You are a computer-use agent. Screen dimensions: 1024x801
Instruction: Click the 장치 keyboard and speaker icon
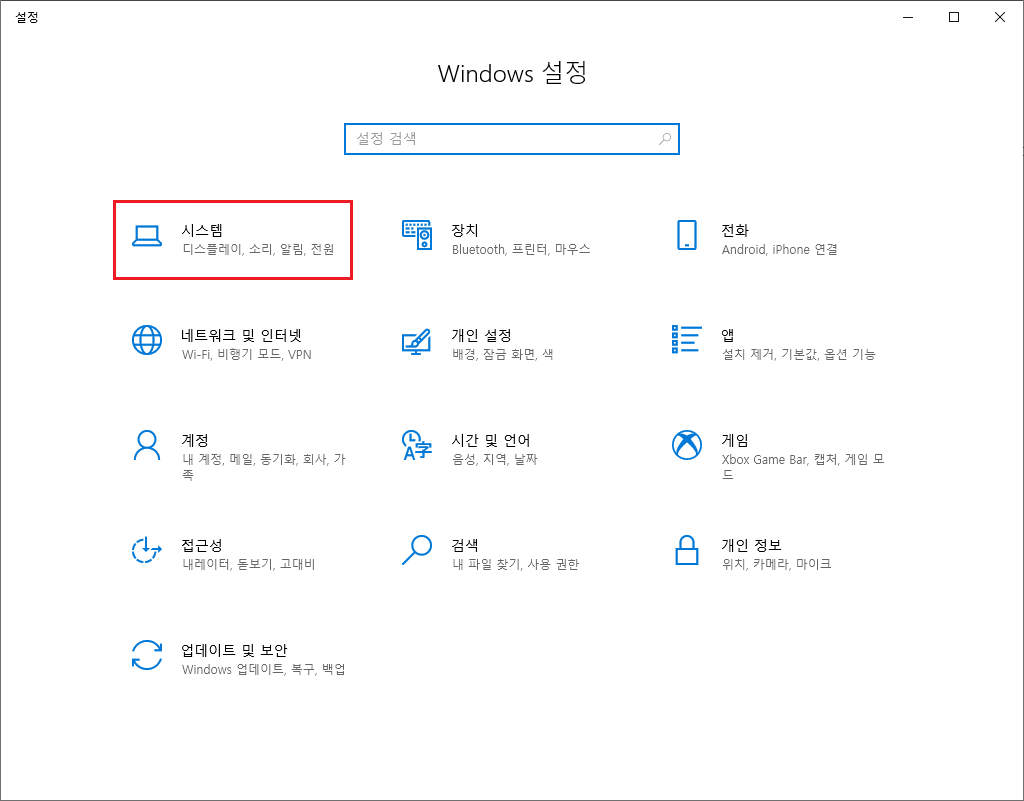(417, 235)
